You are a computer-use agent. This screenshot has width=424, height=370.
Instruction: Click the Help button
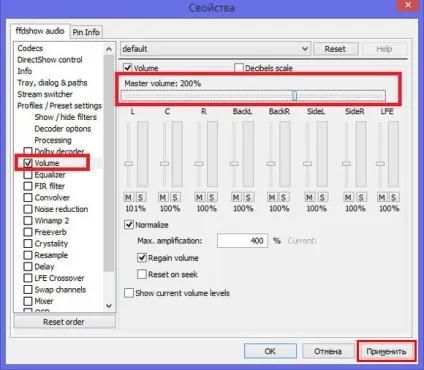pyautogui.click(x=384, y=49)
